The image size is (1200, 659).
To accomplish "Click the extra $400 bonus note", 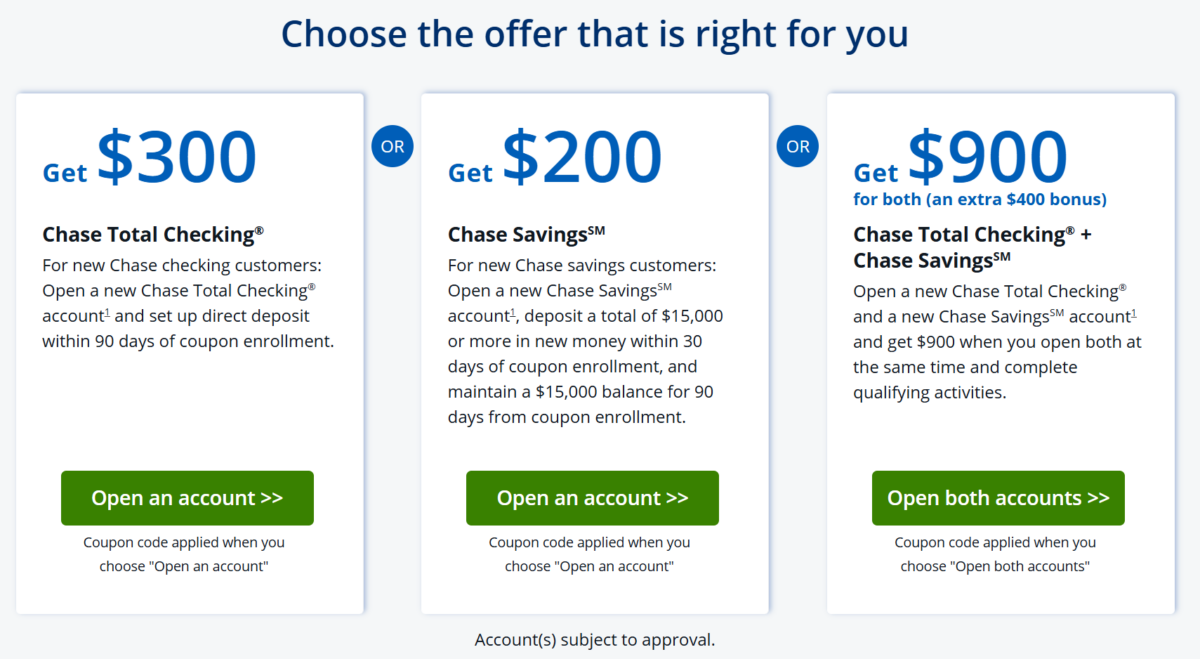I will click(x=979, y=199).
